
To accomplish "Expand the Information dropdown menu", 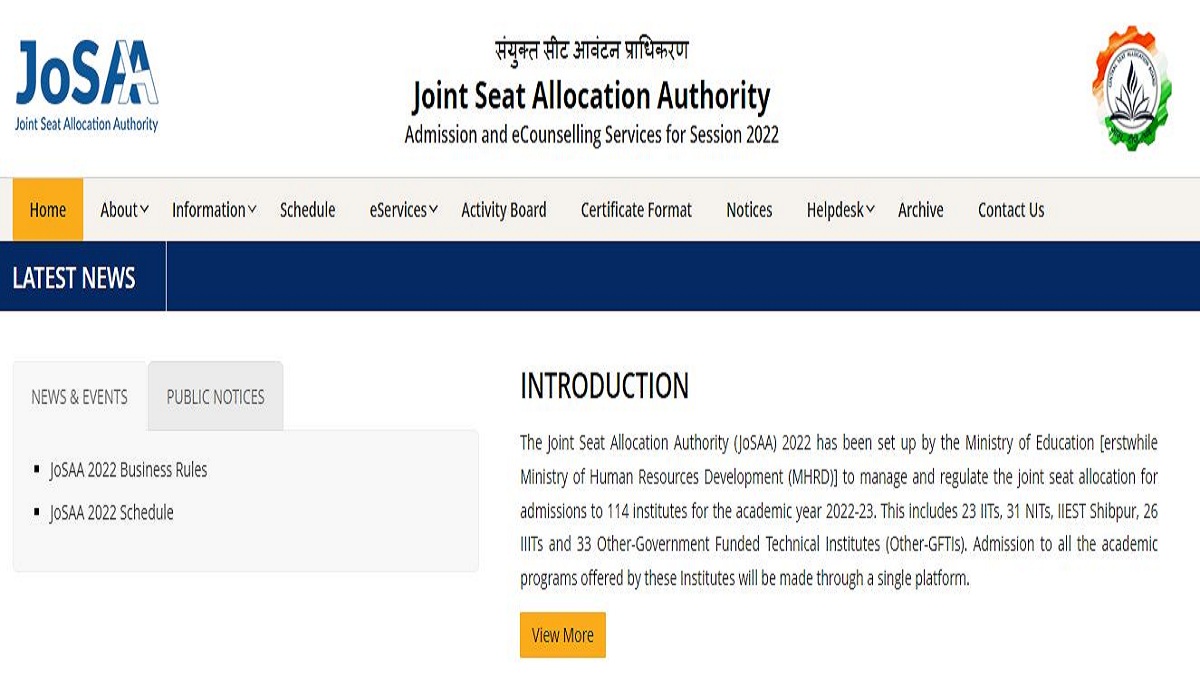I will pyautogui.click(x=214, y=210).
